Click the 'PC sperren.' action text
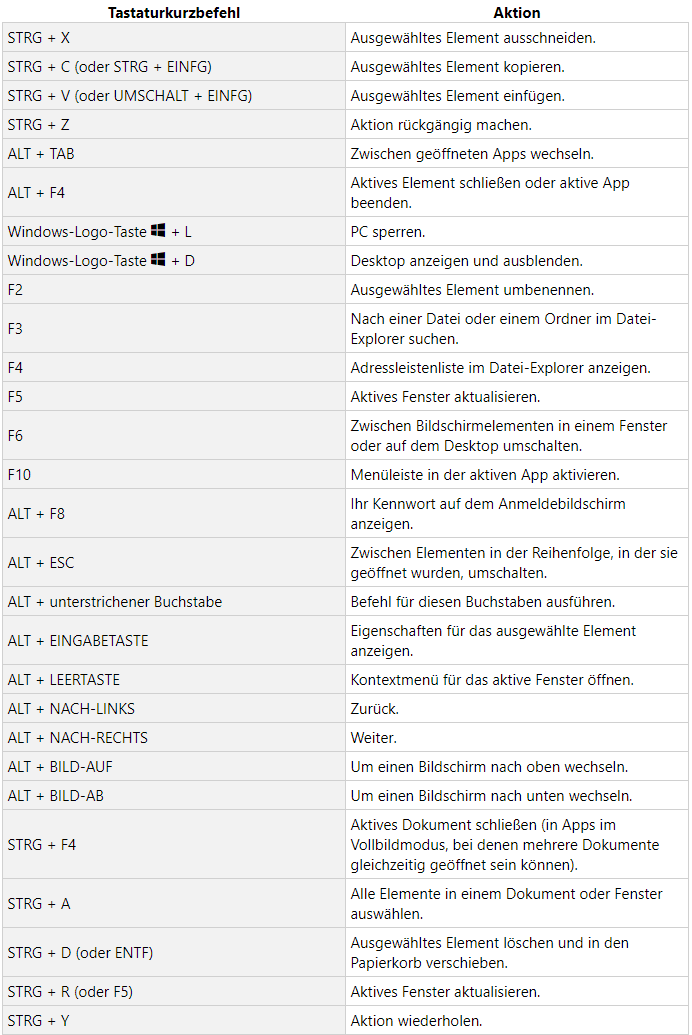This screenshot has width=692, height=1035. click(388, 231)
